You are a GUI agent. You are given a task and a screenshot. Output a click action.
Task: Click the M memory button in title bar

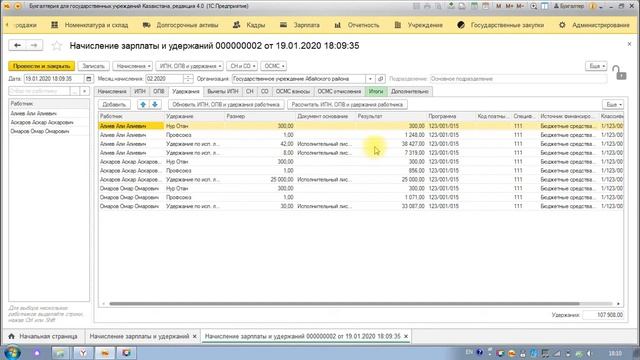[x=499, y=6]
